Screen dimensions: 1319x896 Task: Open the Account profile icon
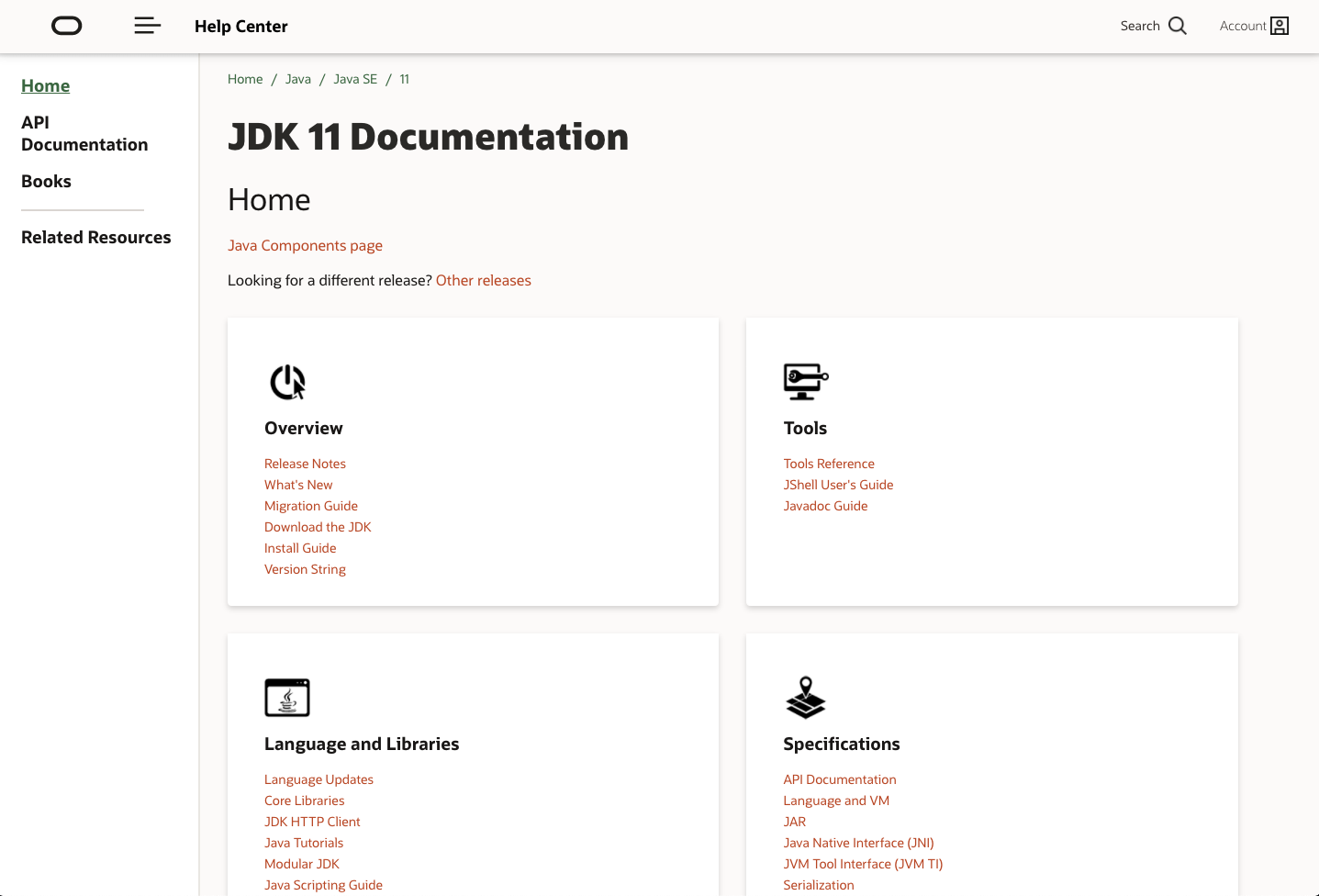(x=1280, y=26)
